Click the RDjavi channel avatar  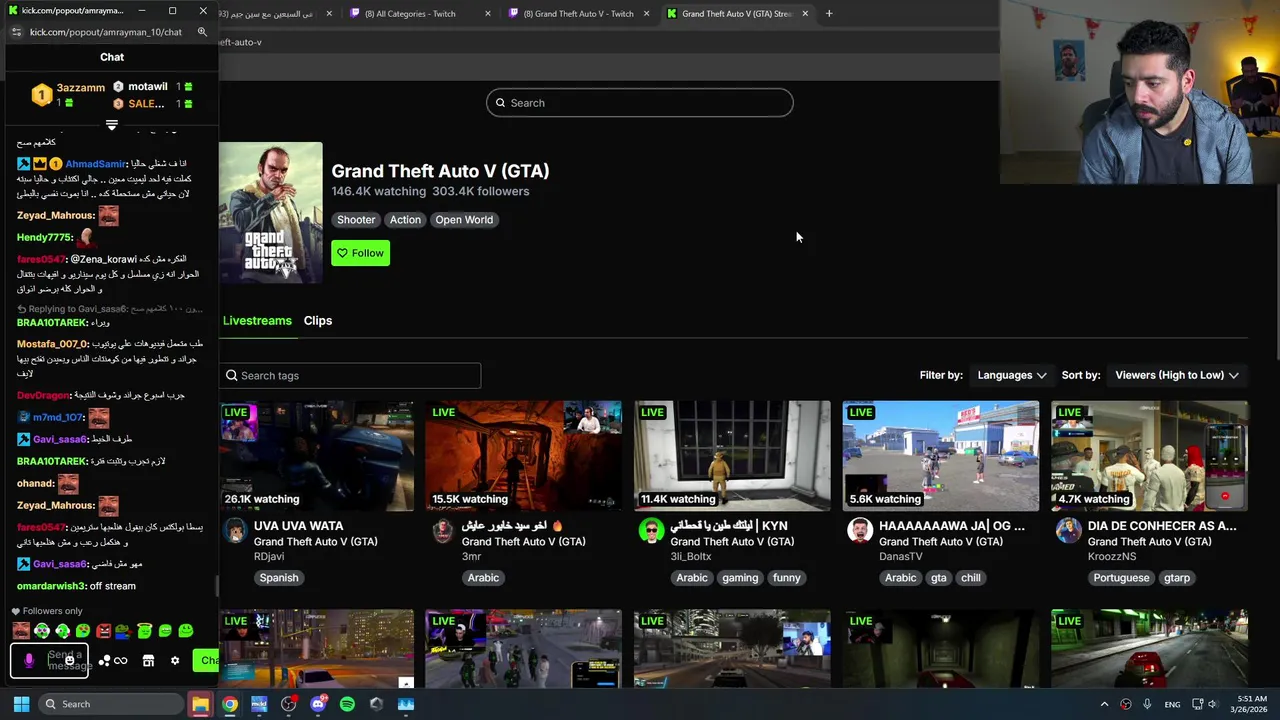click(235, 530)
